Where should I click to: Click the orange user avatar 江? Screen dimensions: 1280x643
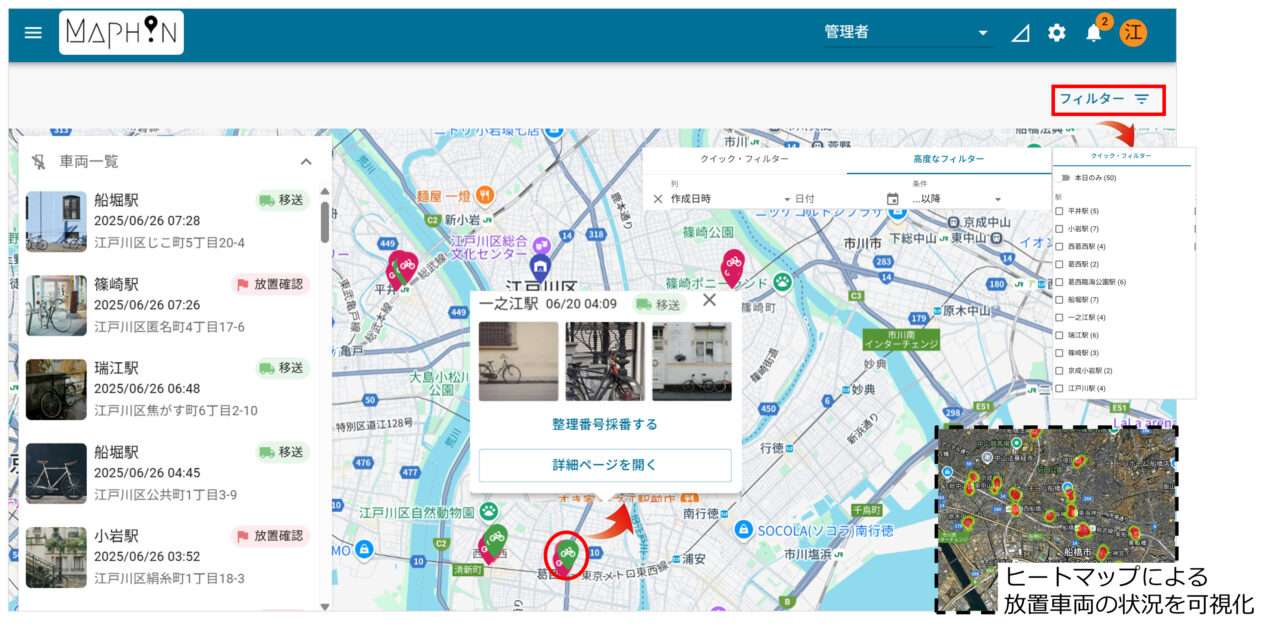tap(1133, 33)
